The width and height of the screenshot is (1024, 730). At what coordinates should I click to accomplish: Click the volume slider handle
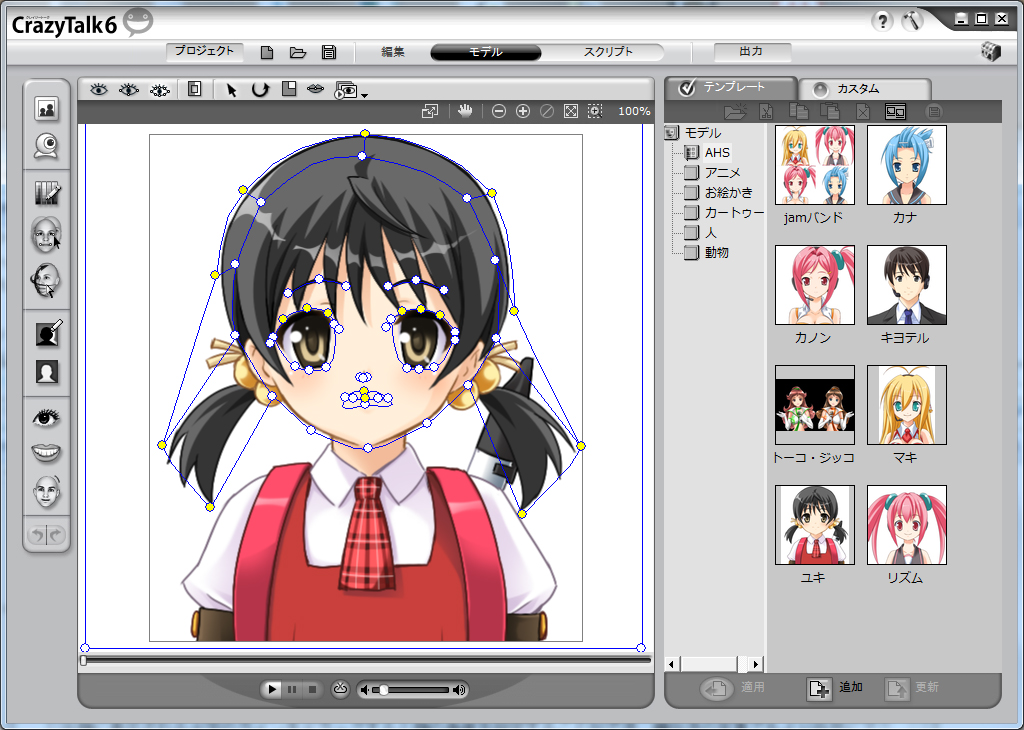coord(383,690)
